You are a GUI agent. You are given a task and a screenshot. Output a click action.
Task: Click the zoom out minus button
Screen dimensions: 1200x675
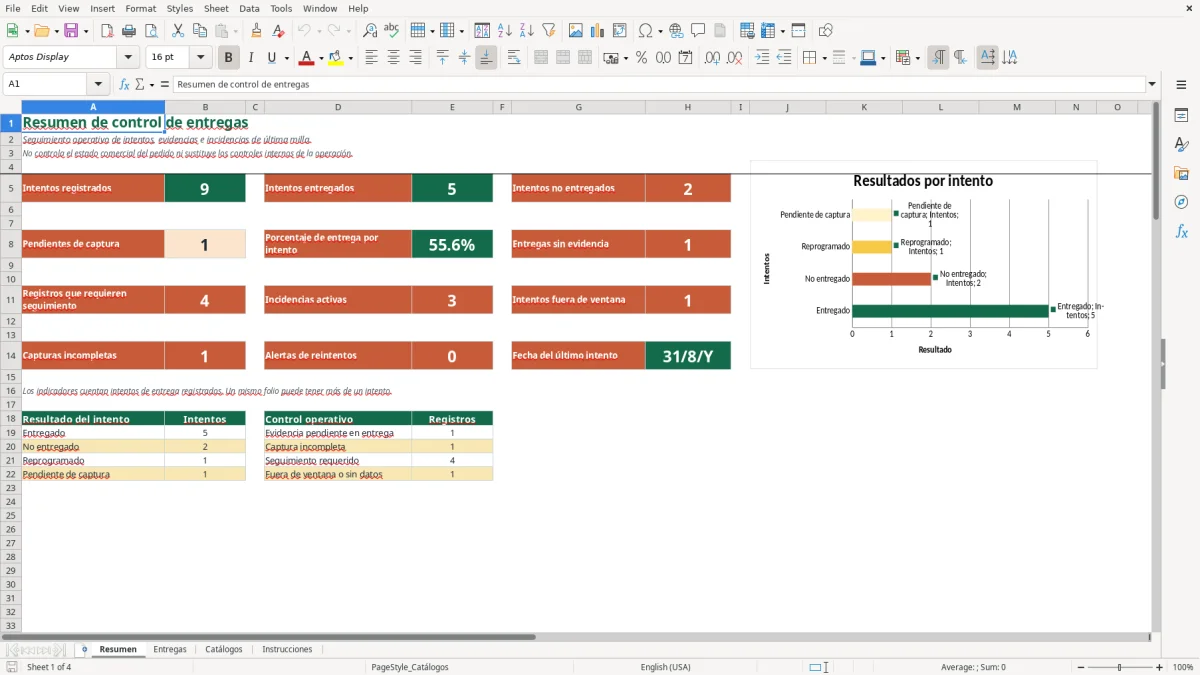pyautogui.click(x=1079, y=667)
